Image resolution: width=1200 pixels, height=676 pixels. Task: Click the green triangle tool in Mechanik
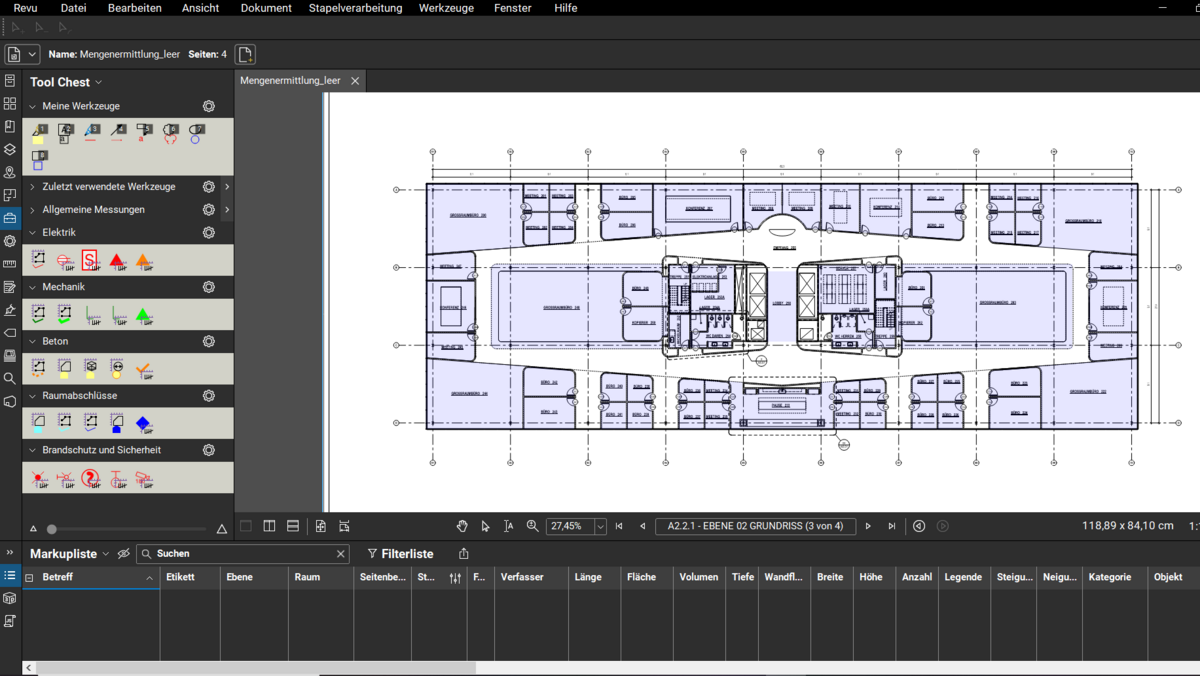143,315
